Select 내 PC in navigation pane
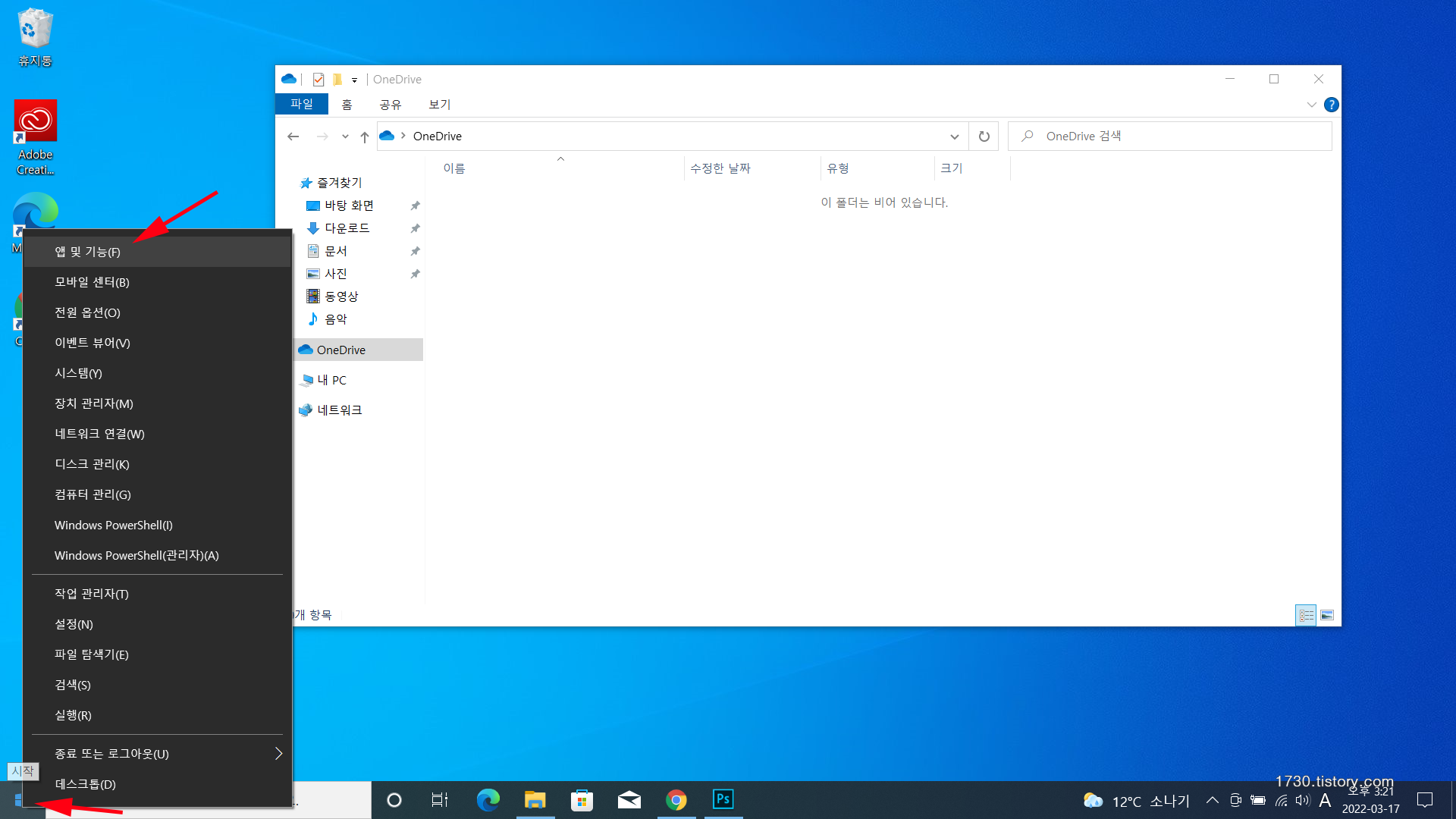 tap(331, 380)
